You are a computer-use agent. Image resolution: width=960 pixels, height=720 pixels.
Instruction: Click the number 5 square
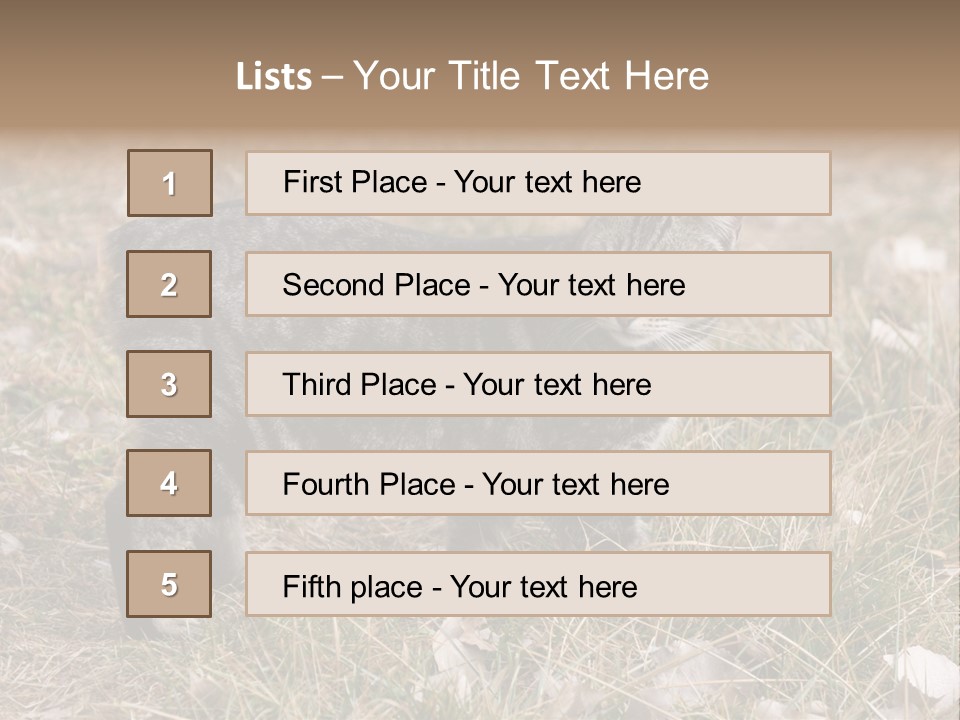[x=170, y=584]
